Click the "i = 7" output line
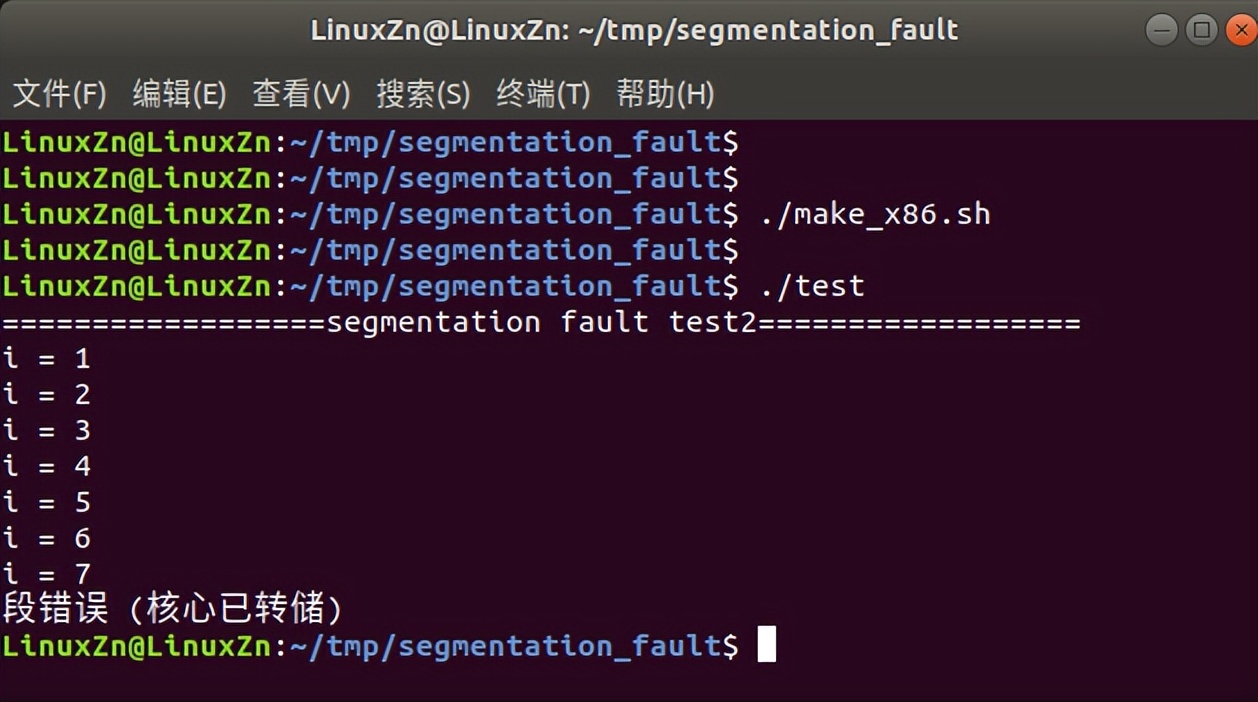Screen dimensions: 1258x702 (47, 574)
